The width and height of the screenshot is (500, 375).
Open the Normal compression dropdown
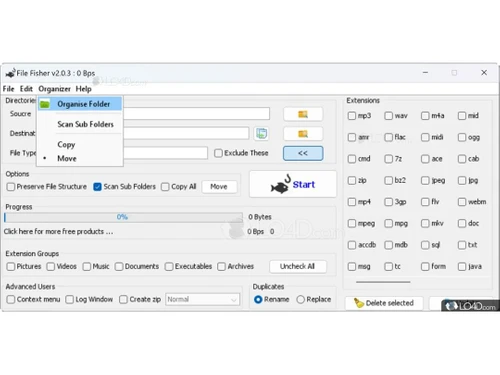tap(202, 299)
